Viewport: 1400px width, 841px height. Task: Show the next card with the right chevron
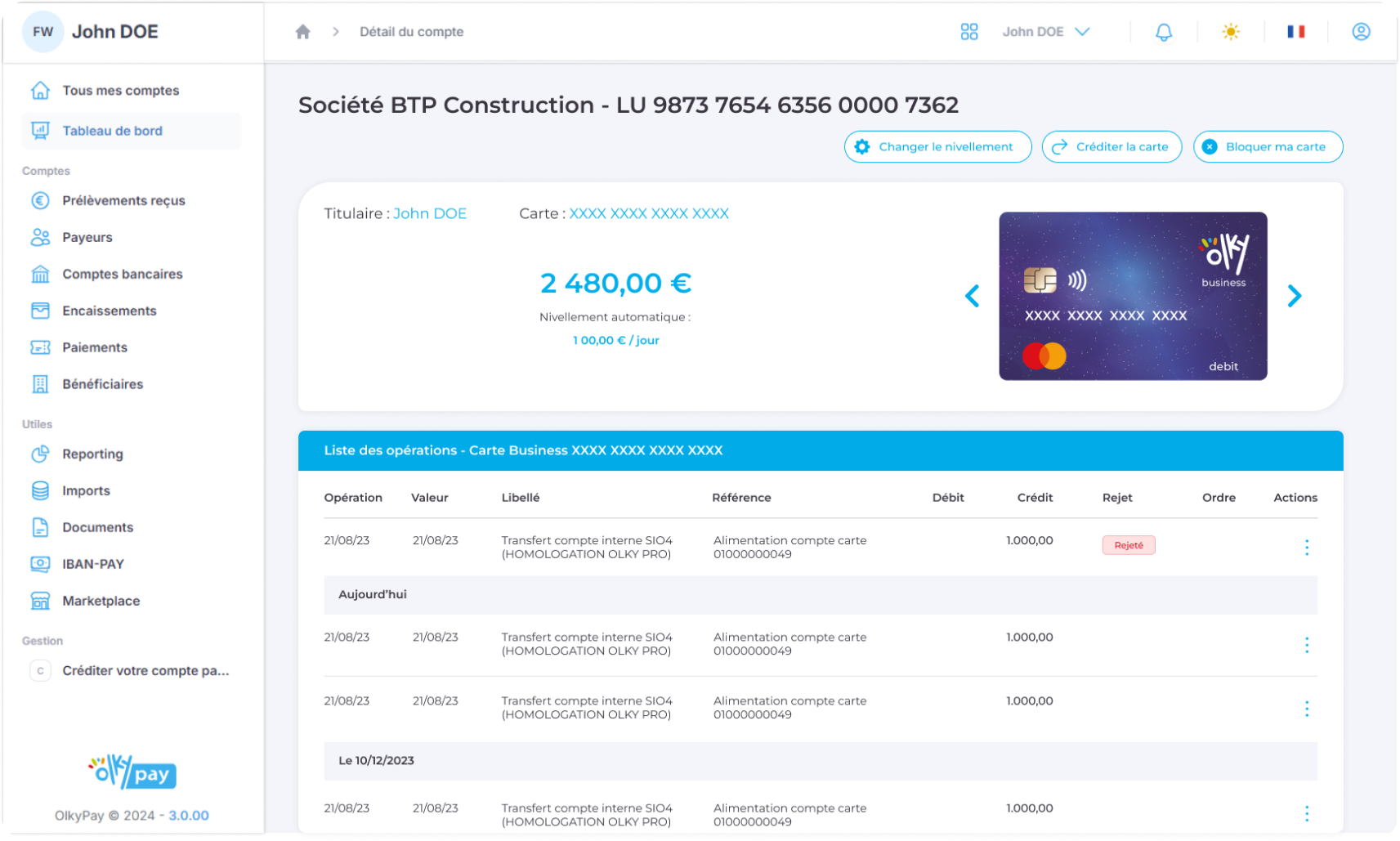click(x=1294, y=296)
